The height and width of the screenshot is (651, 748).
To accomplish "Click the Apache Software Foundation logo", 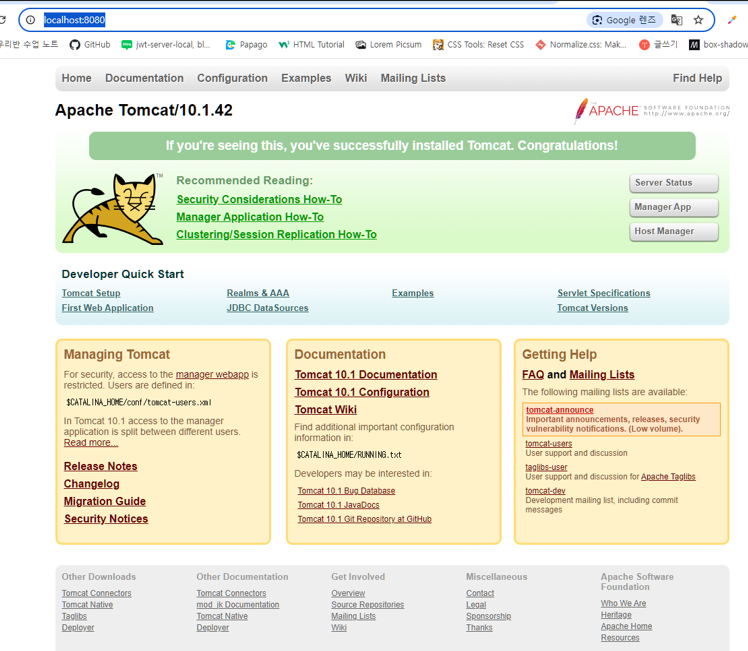I will tap(652, 111).
